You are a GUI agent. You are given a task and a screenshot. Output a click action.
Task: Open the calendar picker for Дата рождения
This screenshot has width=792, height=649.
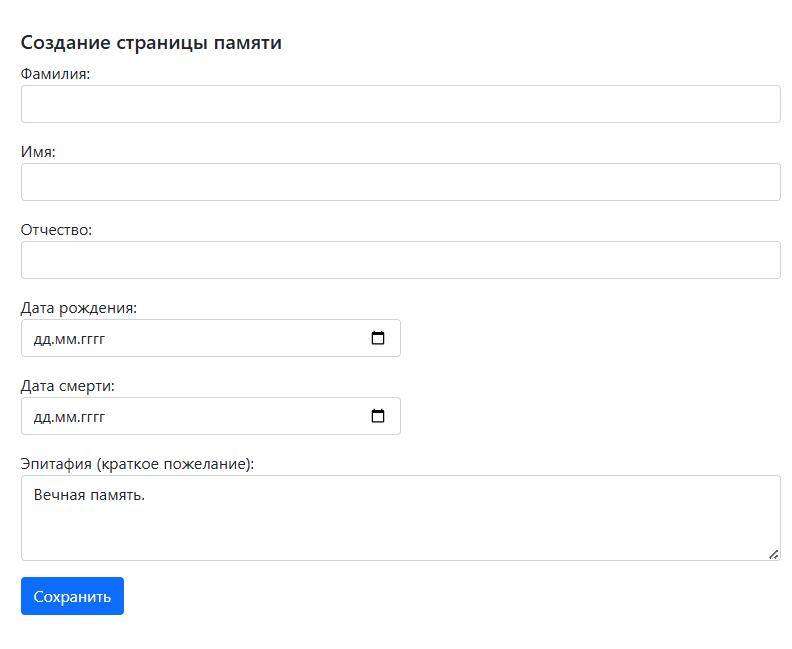[378, 338]
